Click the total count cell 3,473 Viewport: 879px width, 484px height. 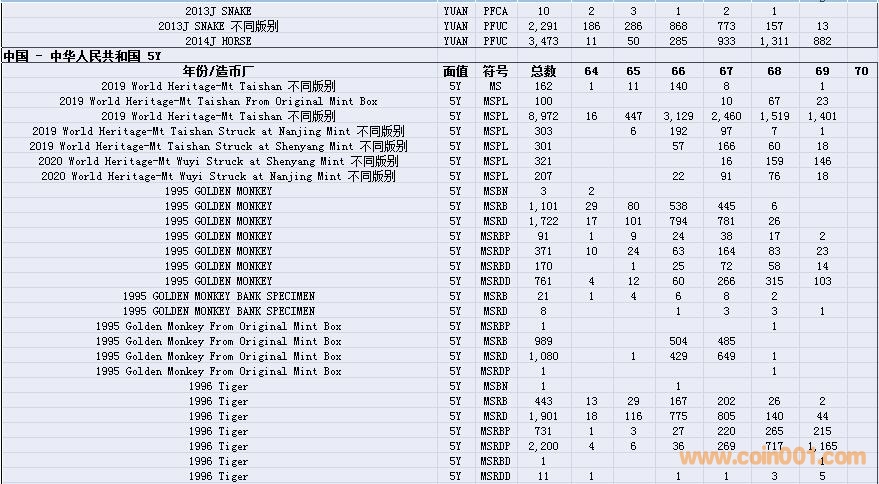point(543,41)
